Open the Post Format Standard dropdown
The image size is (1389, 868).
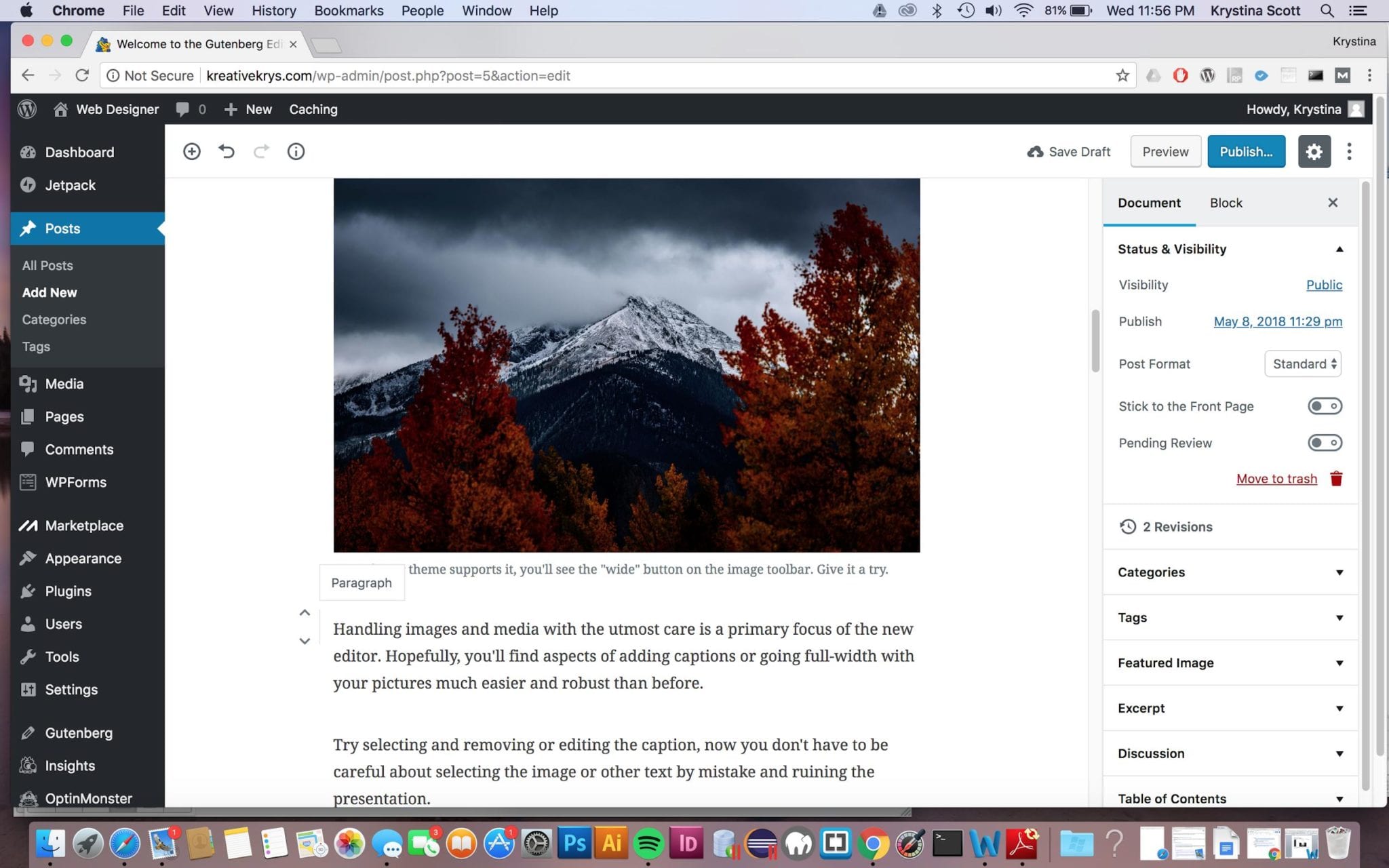pyautogui.click(x=1303, y=364)
